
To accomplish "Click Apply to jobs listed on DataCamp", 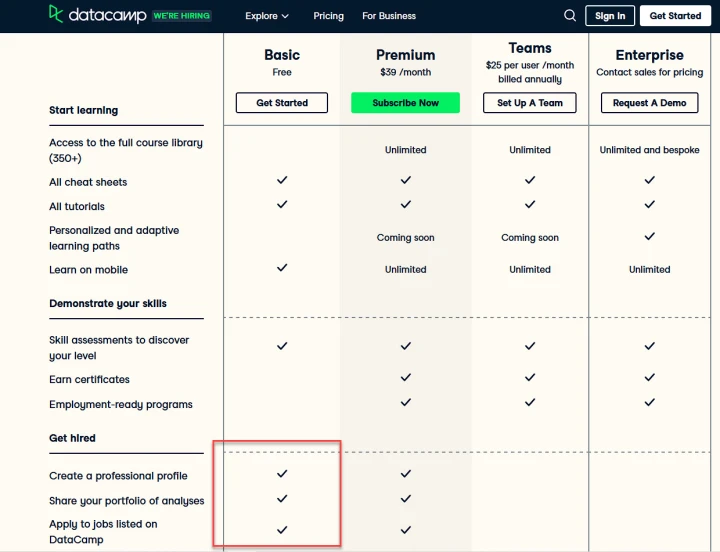I will pos(103,531).
